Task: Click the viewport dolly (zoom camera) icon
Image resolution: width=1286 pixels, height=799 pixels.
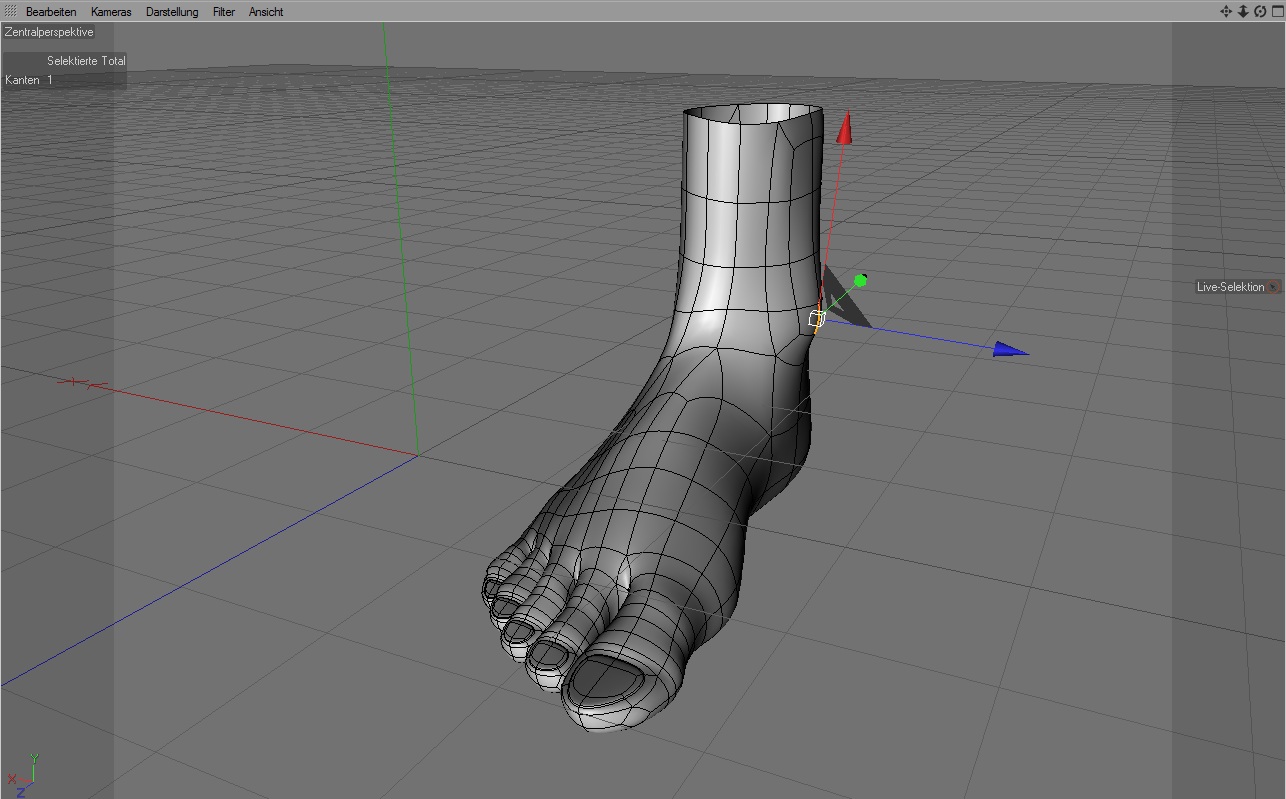Action: pos(1243,11)
